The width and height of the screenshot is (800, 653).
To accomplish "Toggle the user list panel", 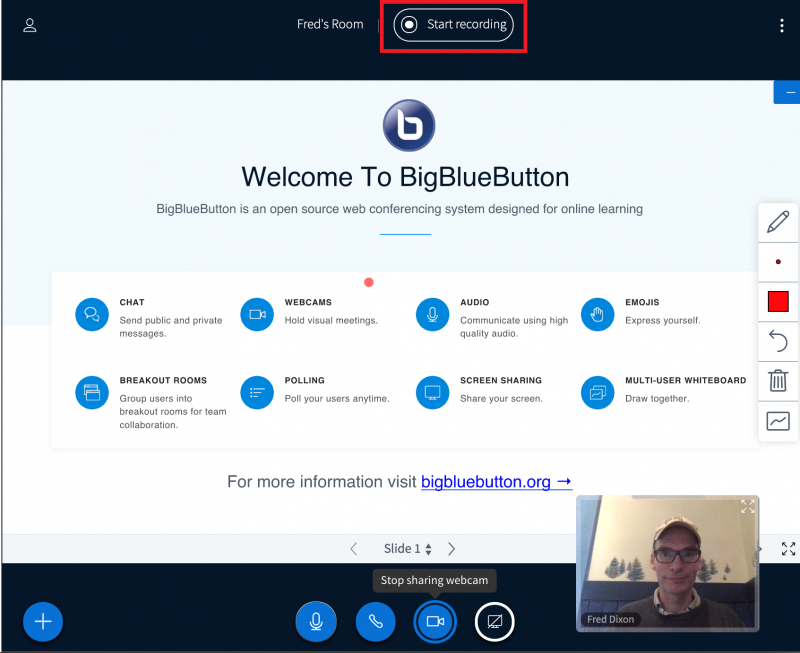I will click(x=30, y=25).
